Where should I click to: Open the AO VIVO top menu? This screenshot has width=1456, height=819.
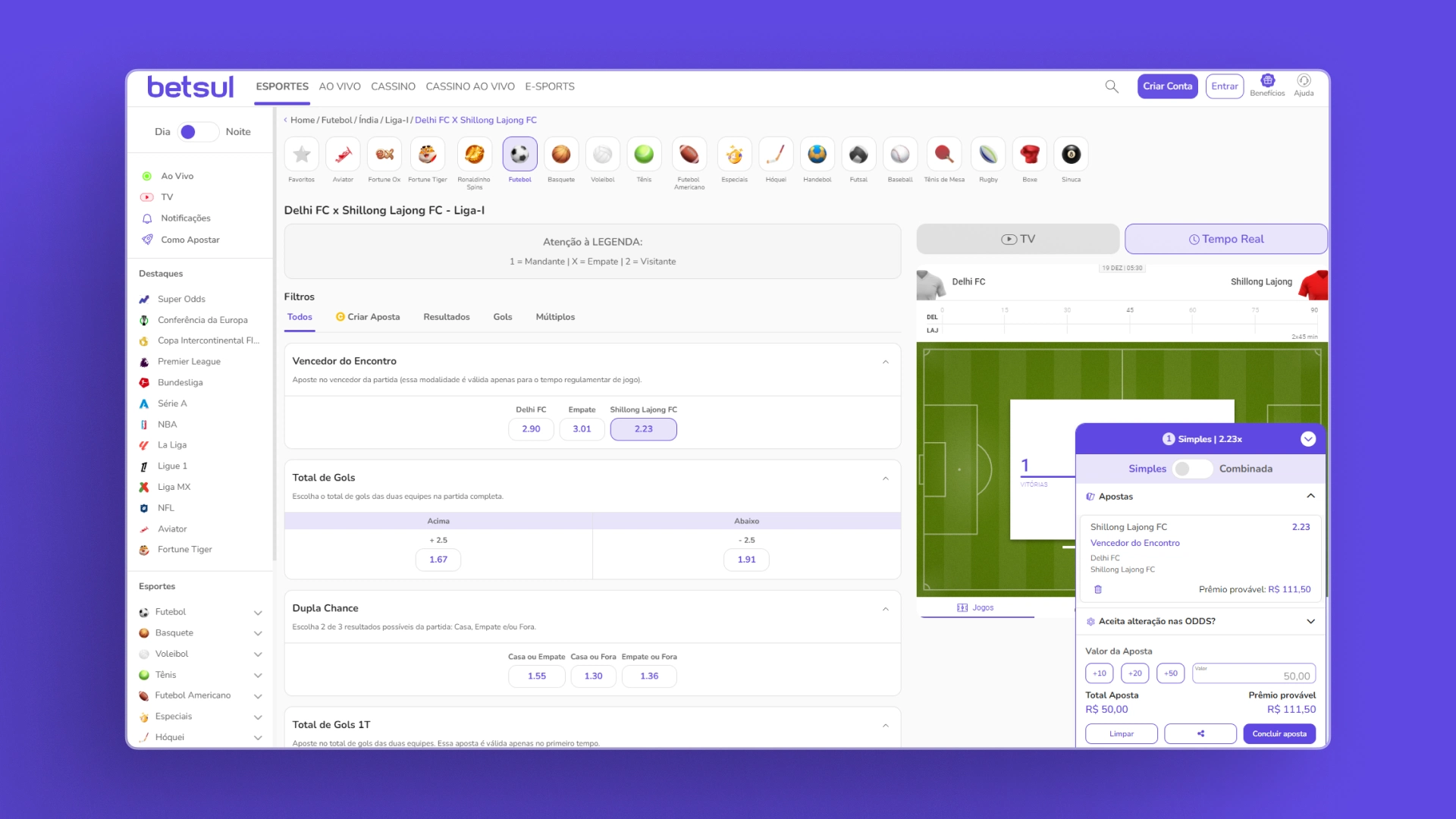(340, 86)
